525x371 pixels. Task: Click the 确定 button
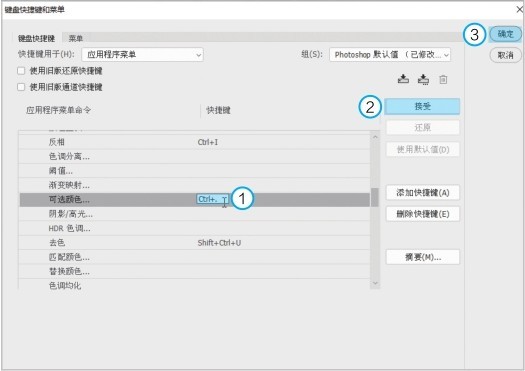point(506,34)
